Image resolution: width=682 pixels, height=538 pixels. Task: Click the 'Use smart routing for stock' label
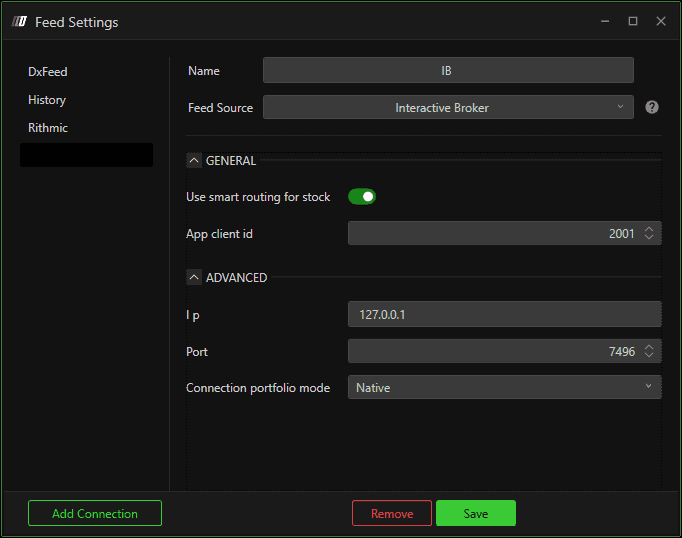click(258, 197)
